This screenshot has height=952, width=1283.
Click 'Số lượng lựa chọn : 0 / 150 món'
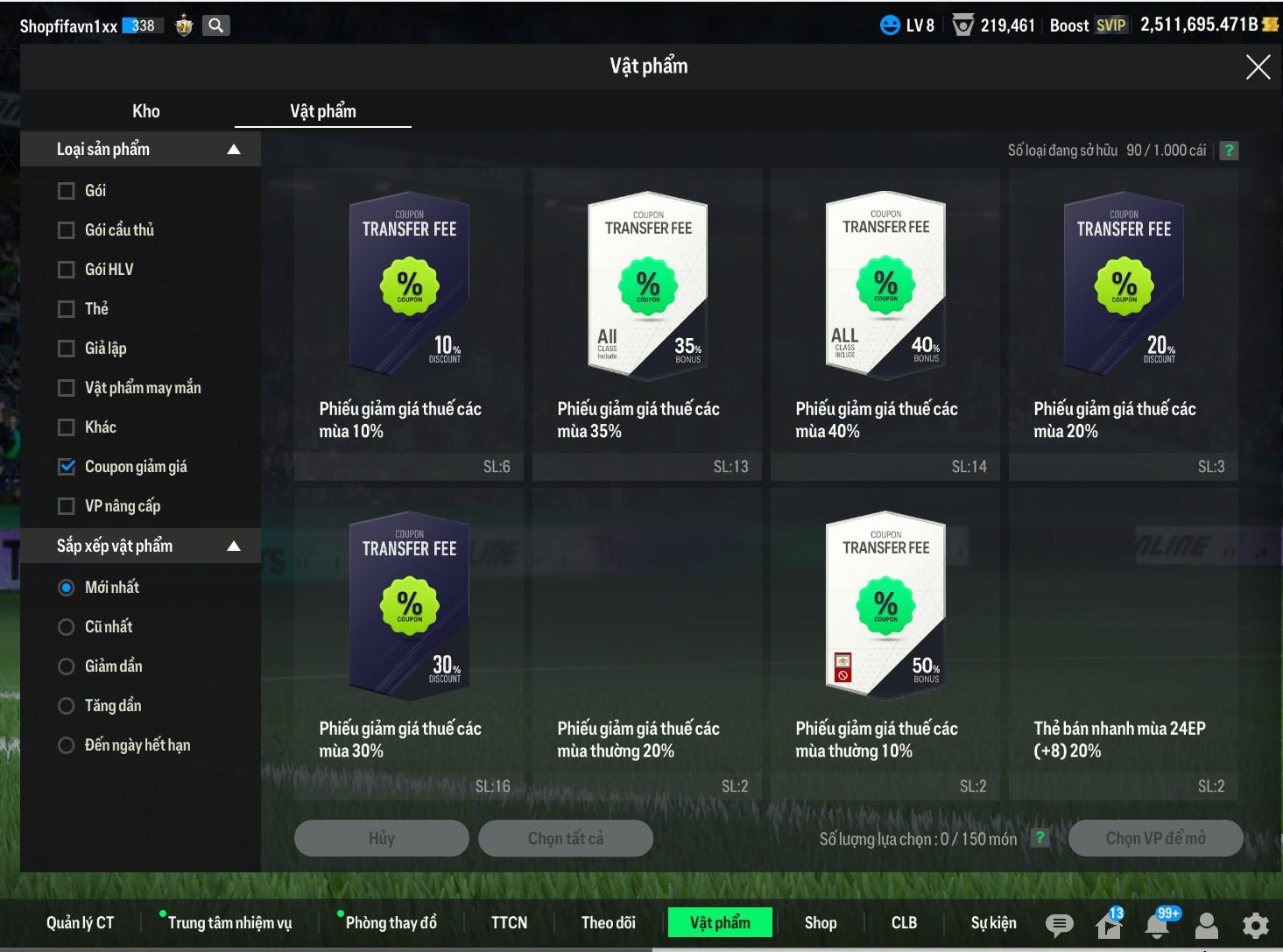918,839
